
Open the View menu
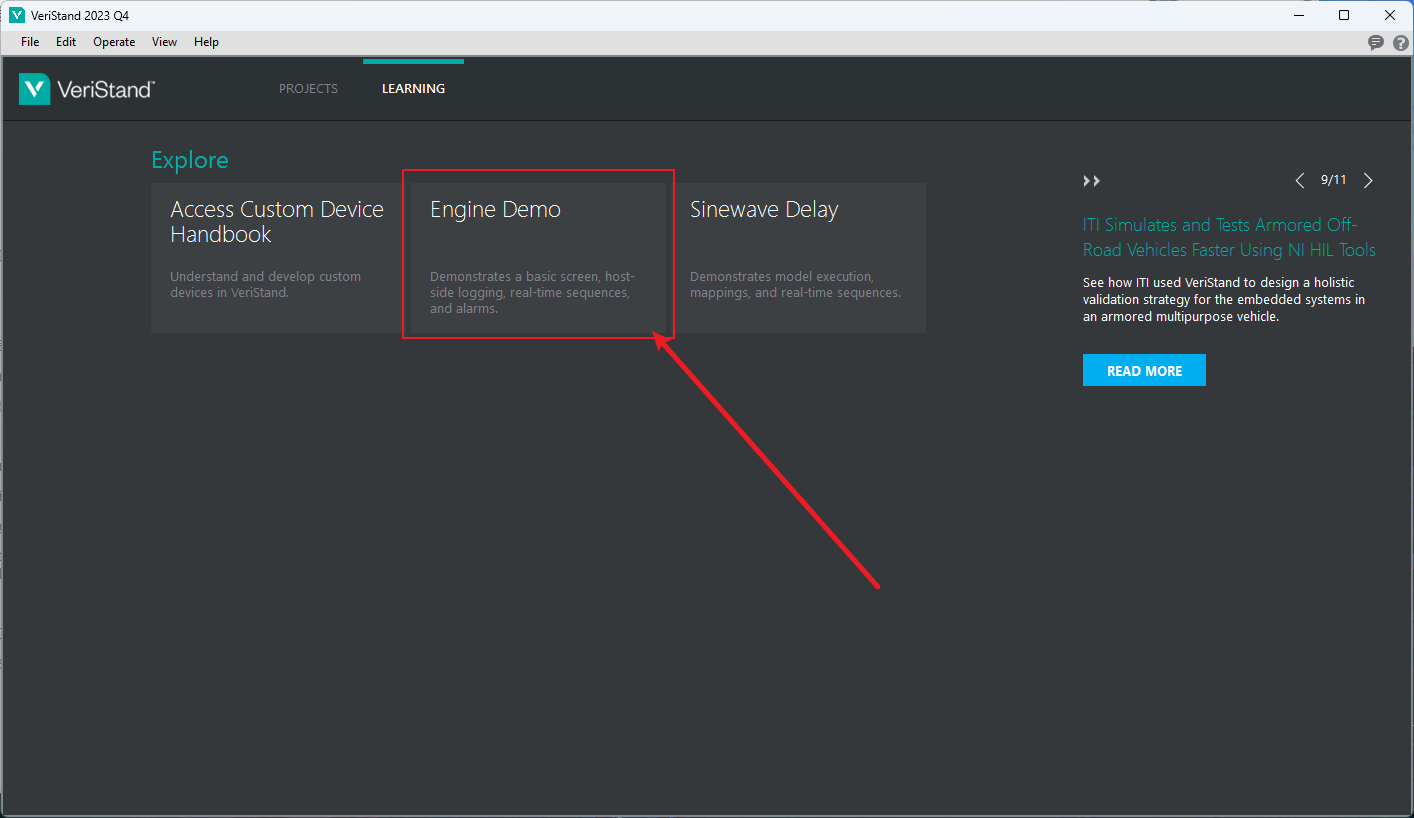[164, 42]
